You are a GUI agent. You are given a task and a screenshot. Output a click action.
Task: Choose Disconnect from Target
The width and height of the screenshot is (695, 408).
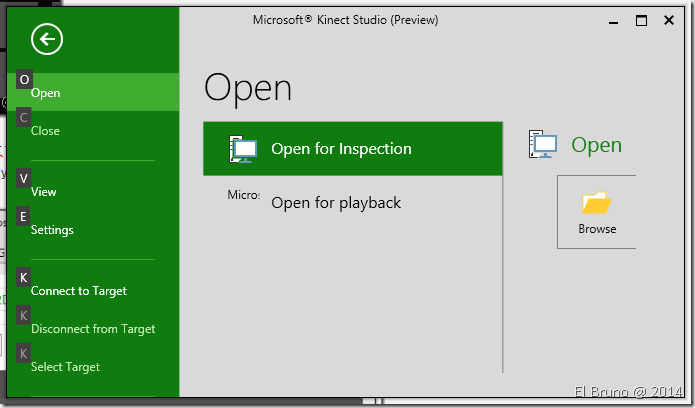pyautogui.click(x=93, y=329)
